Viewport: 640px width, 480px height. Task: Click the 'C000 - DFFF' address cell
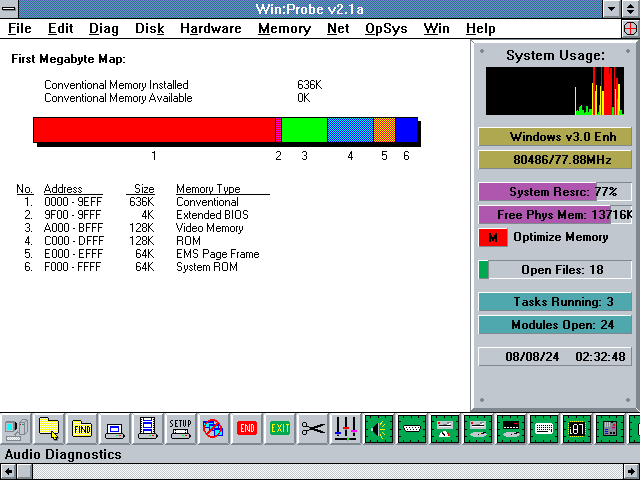click(x=74, y=241)
